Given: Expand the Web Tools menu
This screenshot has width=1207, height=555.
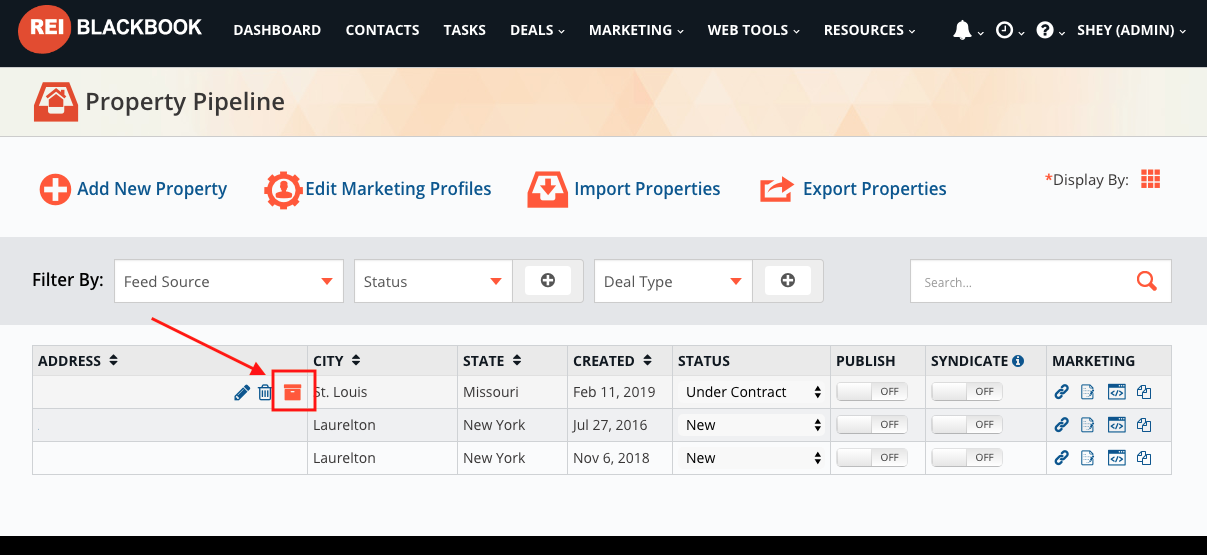Looking at the screenshot, I should (x=754, y=30).
